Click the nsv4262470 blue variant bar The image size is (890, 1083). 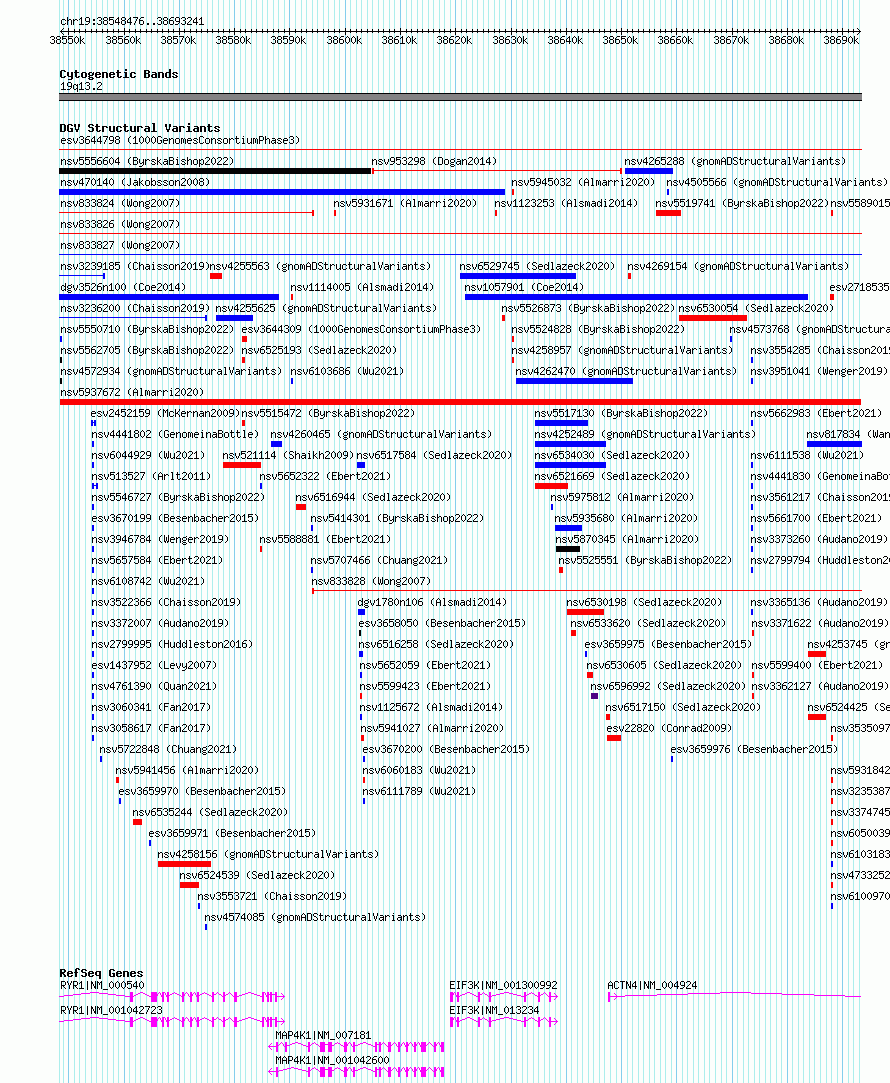pyautogui.click(x=574, y=381)
